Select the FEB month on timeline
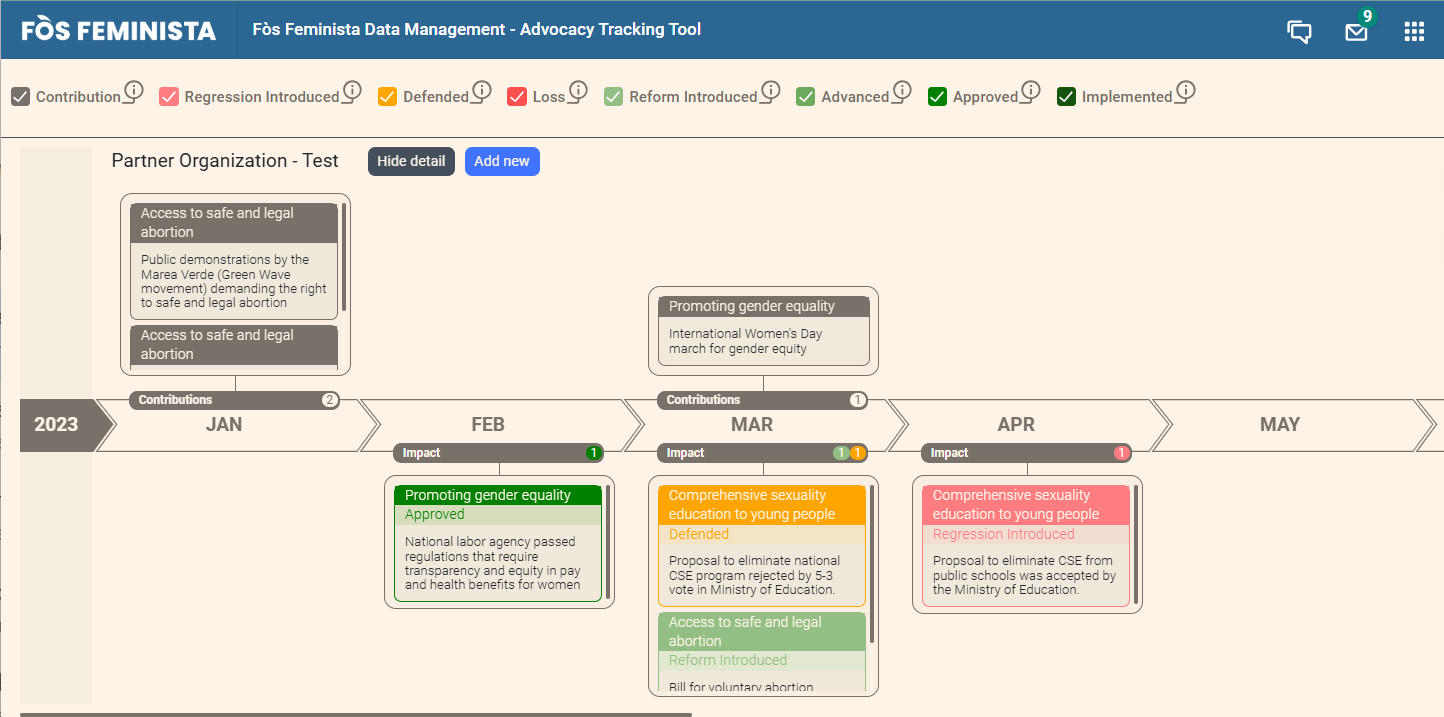 488,425
